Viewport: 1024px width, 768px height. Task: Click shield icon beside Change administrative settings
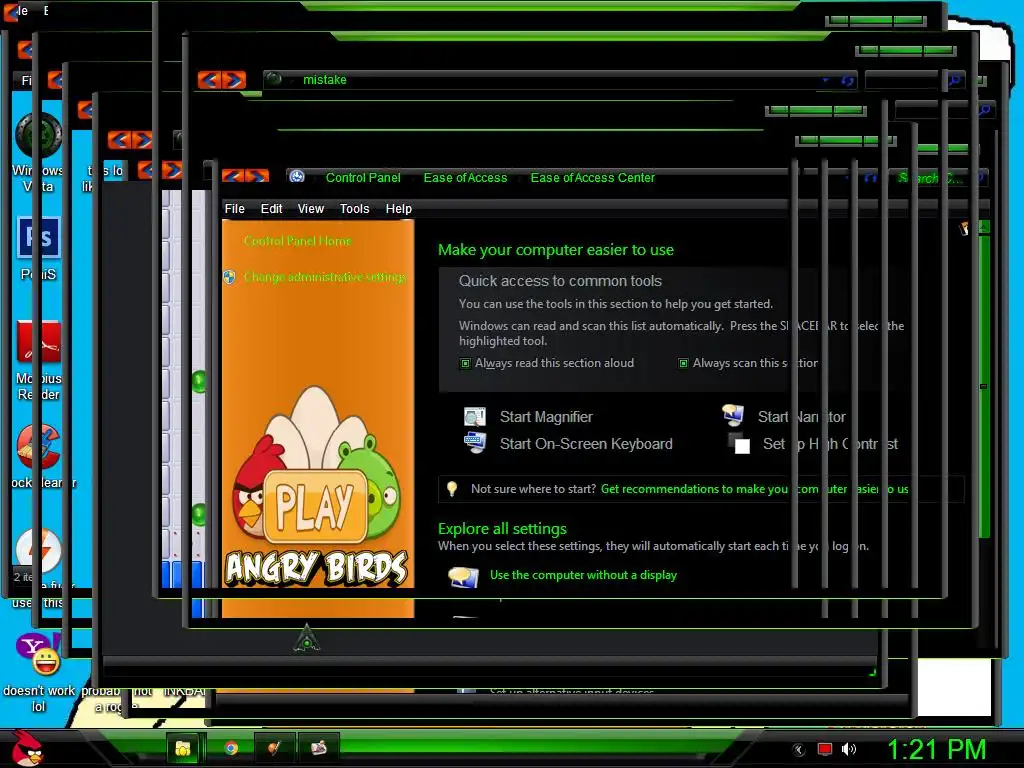tap(229, 277)
